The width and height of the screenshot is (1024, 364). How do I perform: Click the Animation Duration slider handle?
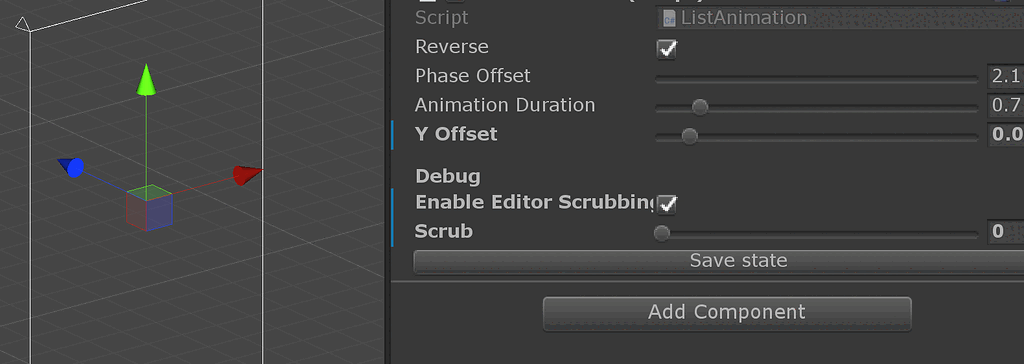pyautogui.click(x=699, y=107)
